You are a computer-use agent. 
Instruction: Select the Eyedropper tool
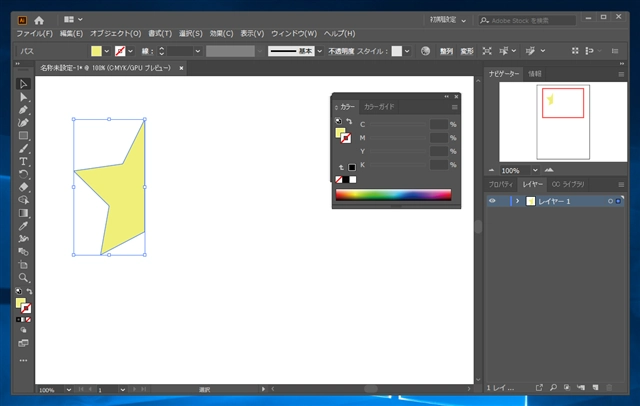coord(23,226)
